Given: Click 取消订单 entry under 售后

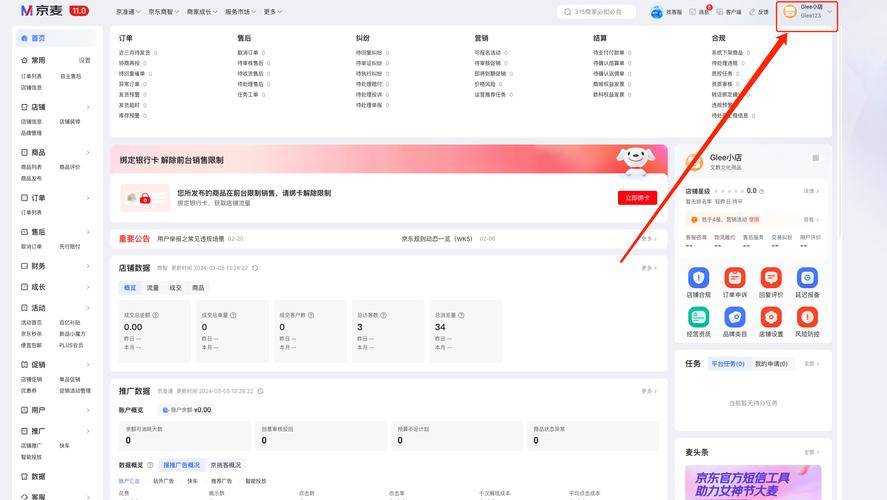Looking at the screenshot, I should point(251,53).
